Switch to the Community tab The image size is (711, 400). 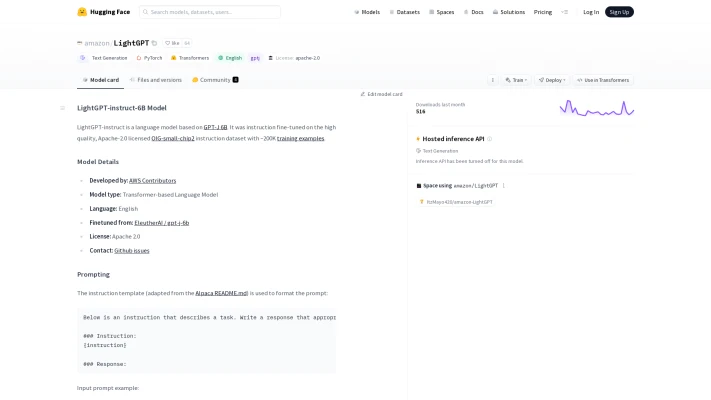click(215, 80)
